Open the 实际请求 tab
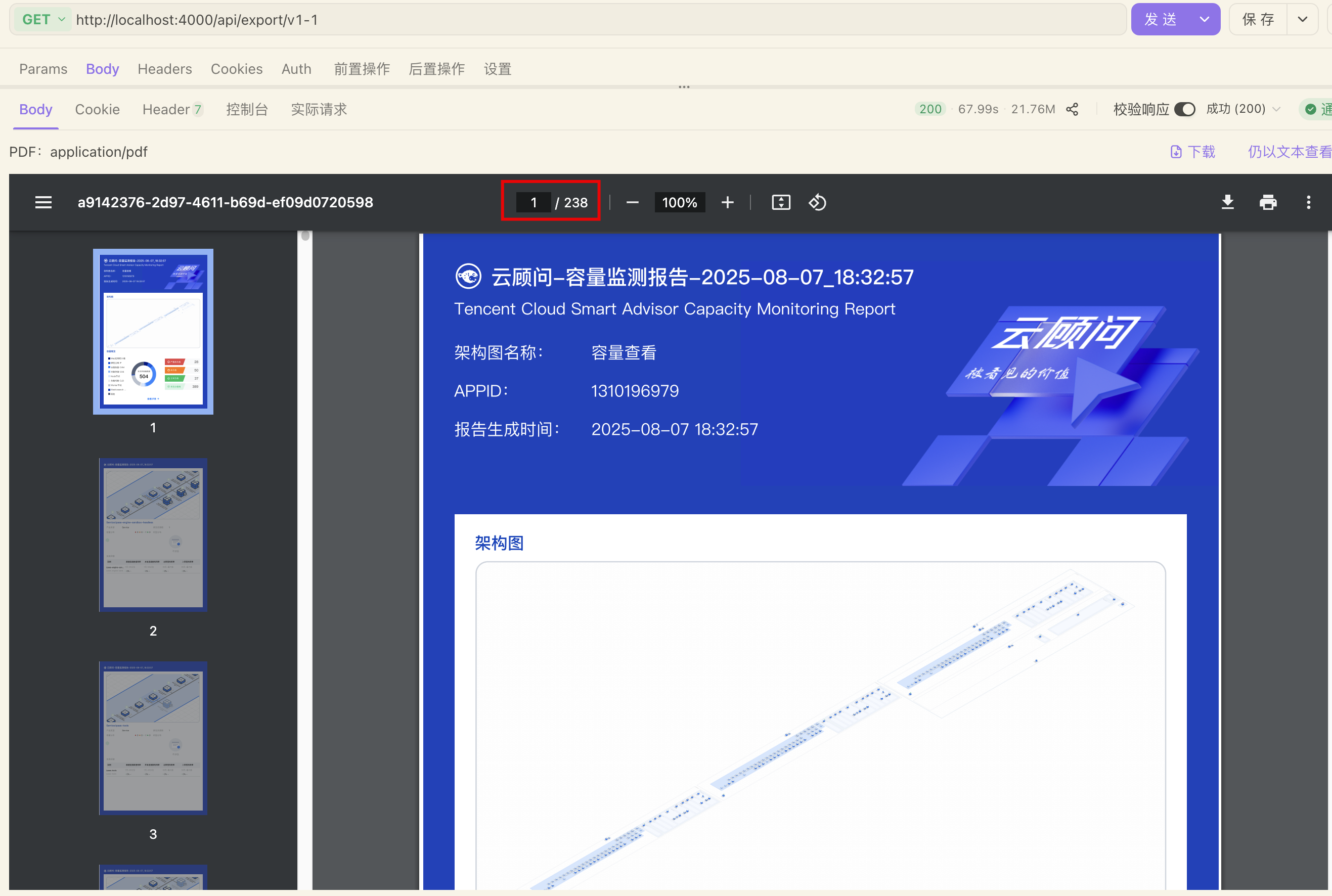This screenshot has width=1332, height=896. pyautogui.click(x=319, y=109)
